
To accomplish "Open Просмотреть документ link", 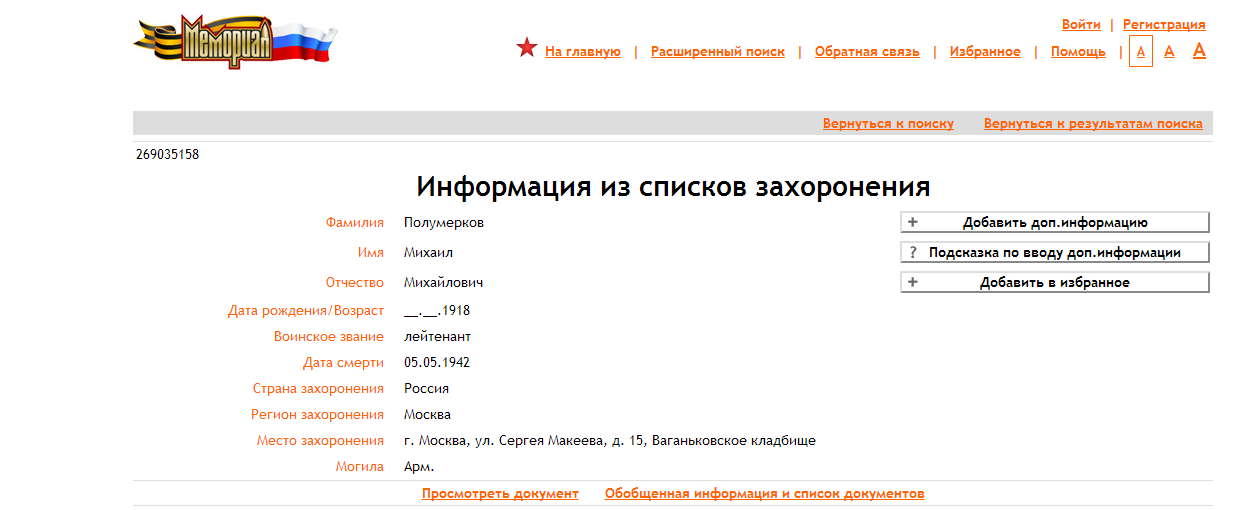I will point(500,494).
